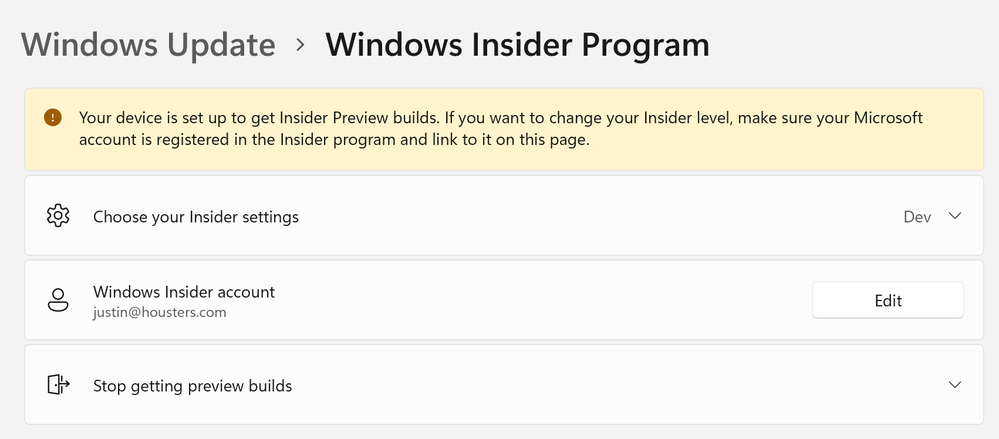Go back to Windows Update breadcrumb
The height and width of the screenshot is (439, 999).
[148, 45]
